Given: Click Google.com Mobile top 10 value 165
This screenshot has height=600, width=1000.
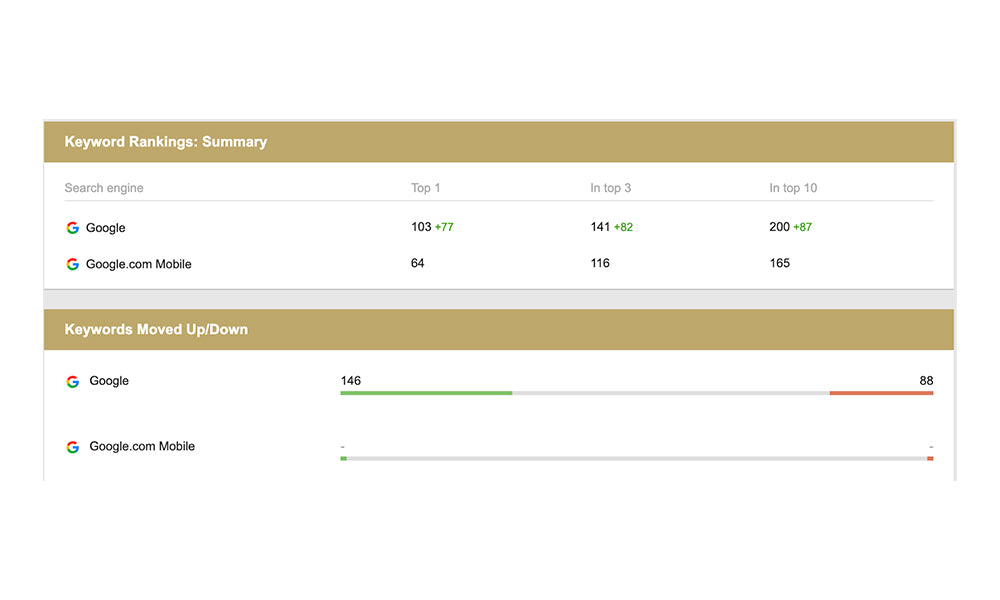Looking at the screenshot, I should 779,263.
